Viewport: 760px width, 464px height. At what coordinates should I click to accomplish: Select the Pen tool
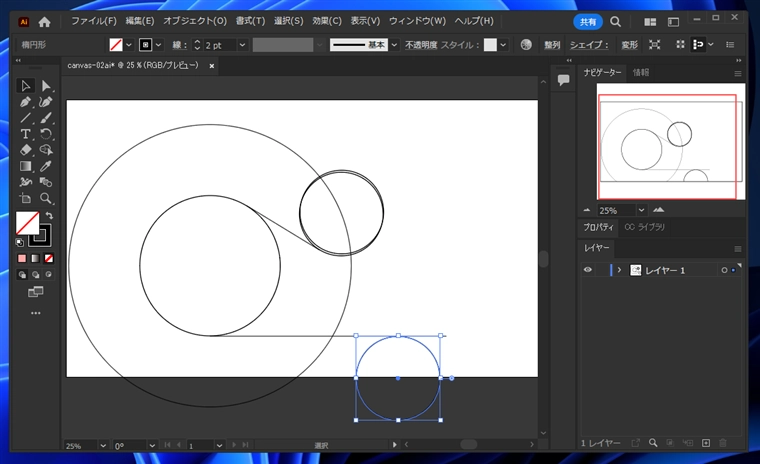[x=25, y=102]
